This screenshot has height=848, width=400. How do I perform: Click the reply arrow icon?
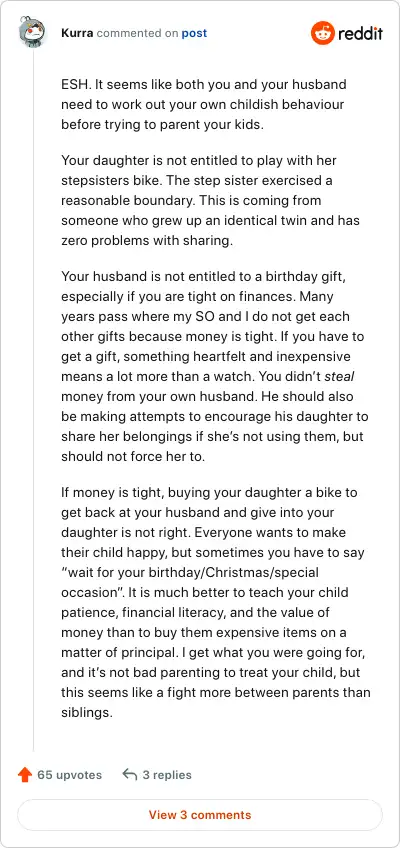[130, 774]
